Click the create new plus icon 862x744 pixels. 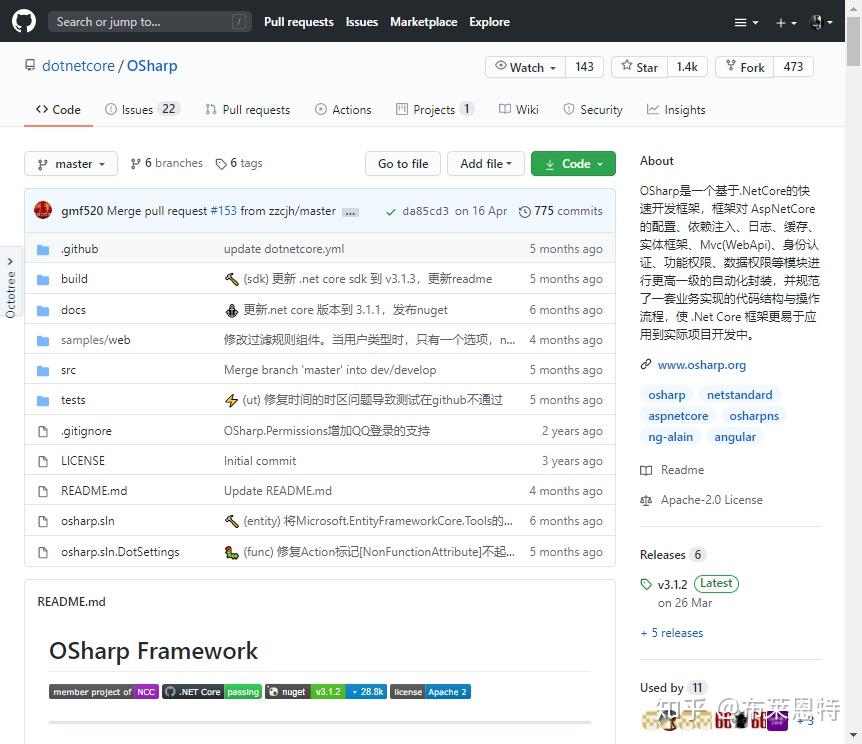779,21
